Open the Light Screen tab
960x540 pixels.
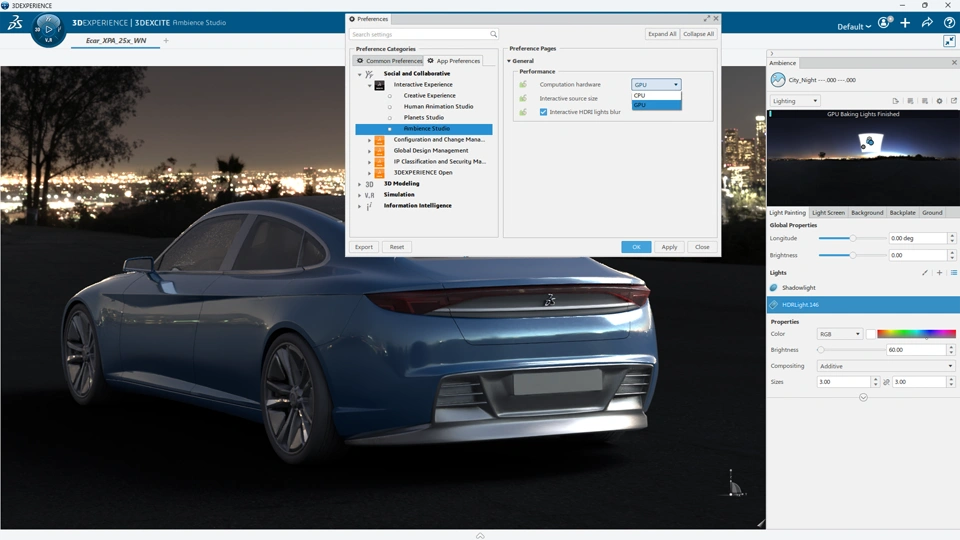coord(828,212)
